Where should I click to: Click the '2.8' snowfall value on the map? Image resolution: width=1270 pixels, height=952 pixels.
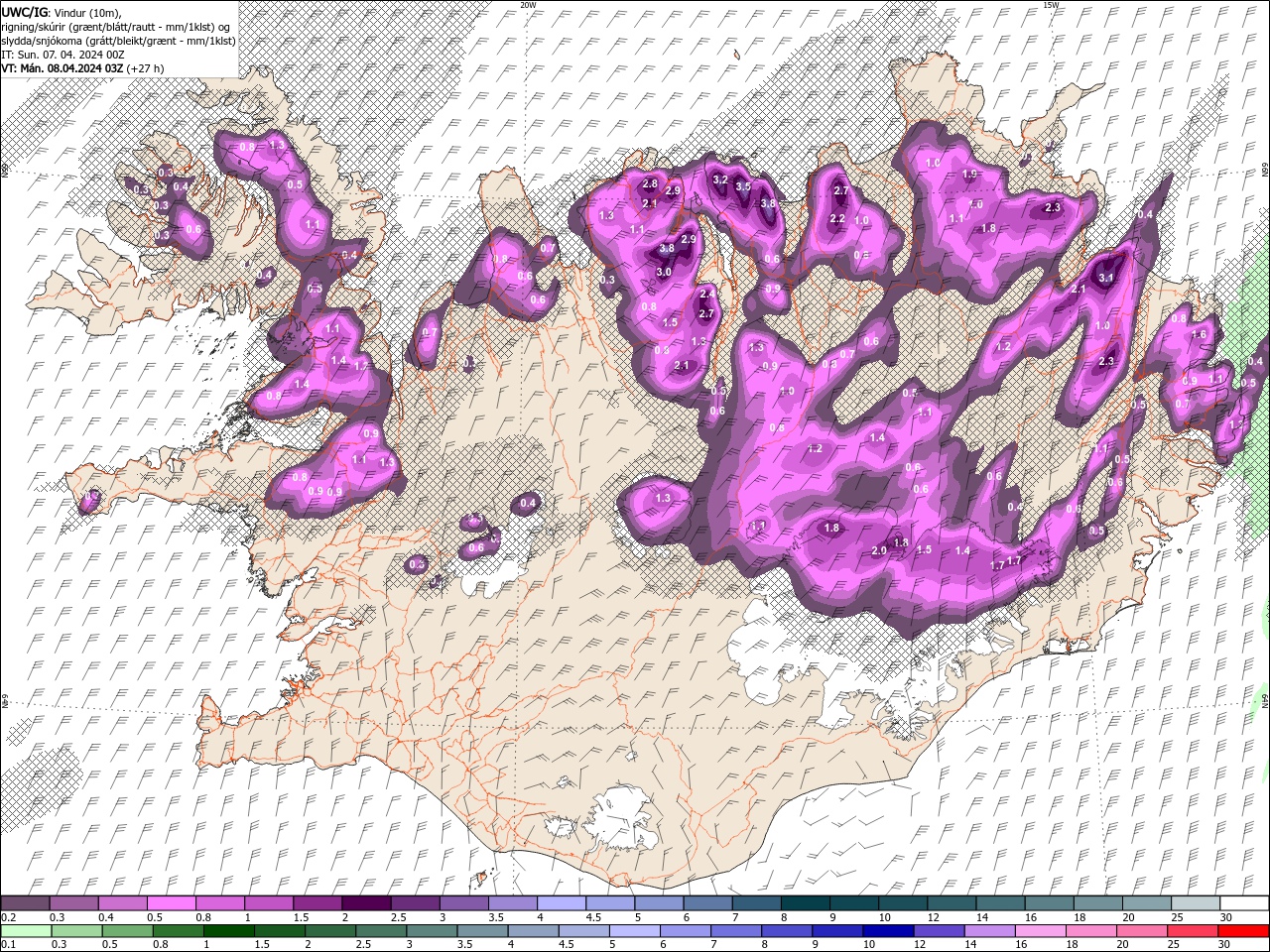coord(651,183)
